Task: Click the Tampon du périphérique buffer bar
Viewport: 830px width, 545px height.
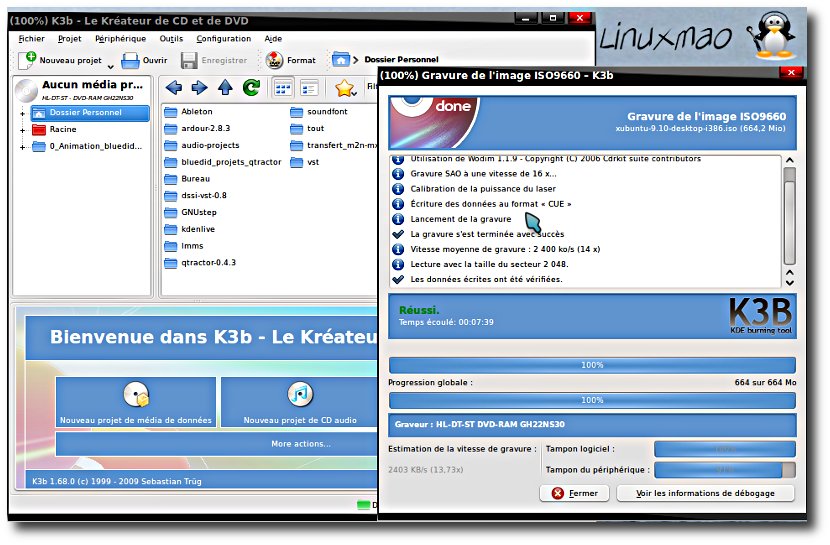Action: [725, 469]
